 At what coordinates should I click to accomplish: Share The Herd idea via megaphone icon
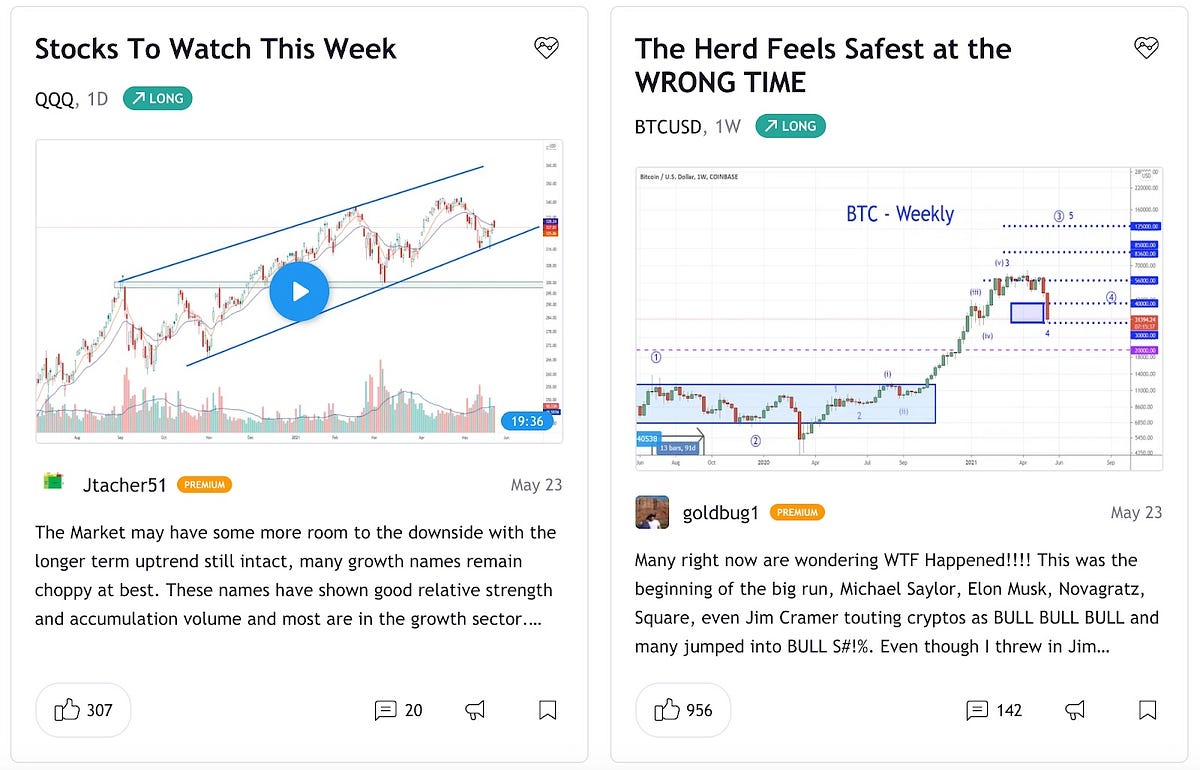click(x=1075, y=710)
